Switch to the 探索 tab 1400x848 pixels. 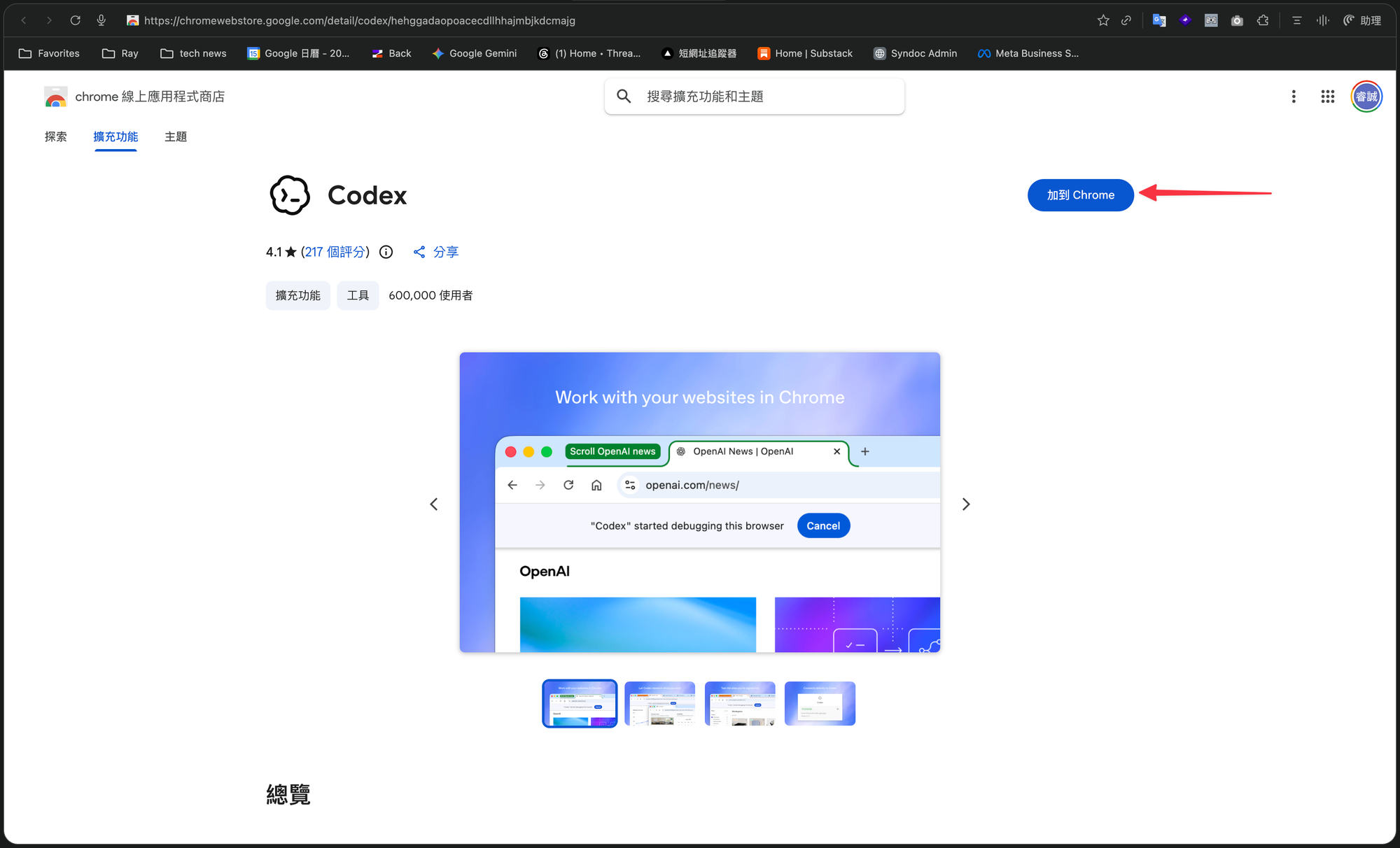56,136
